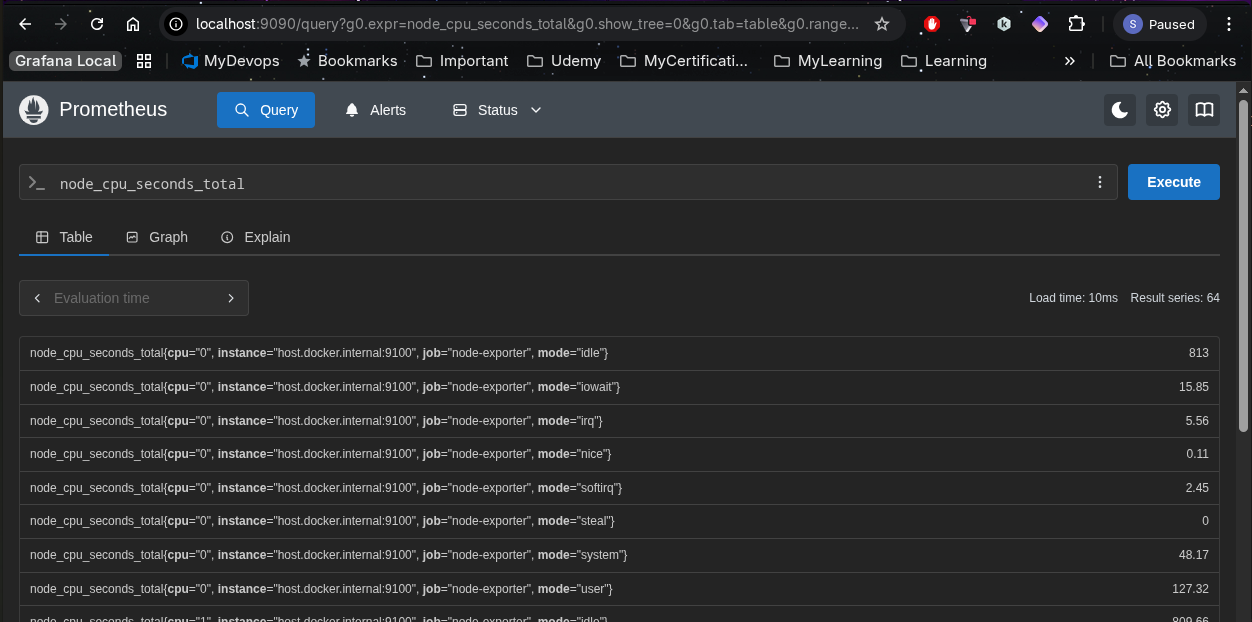Open the Query page
Viewport: 1252px width, 622px height.
click(x=266, y=110)
